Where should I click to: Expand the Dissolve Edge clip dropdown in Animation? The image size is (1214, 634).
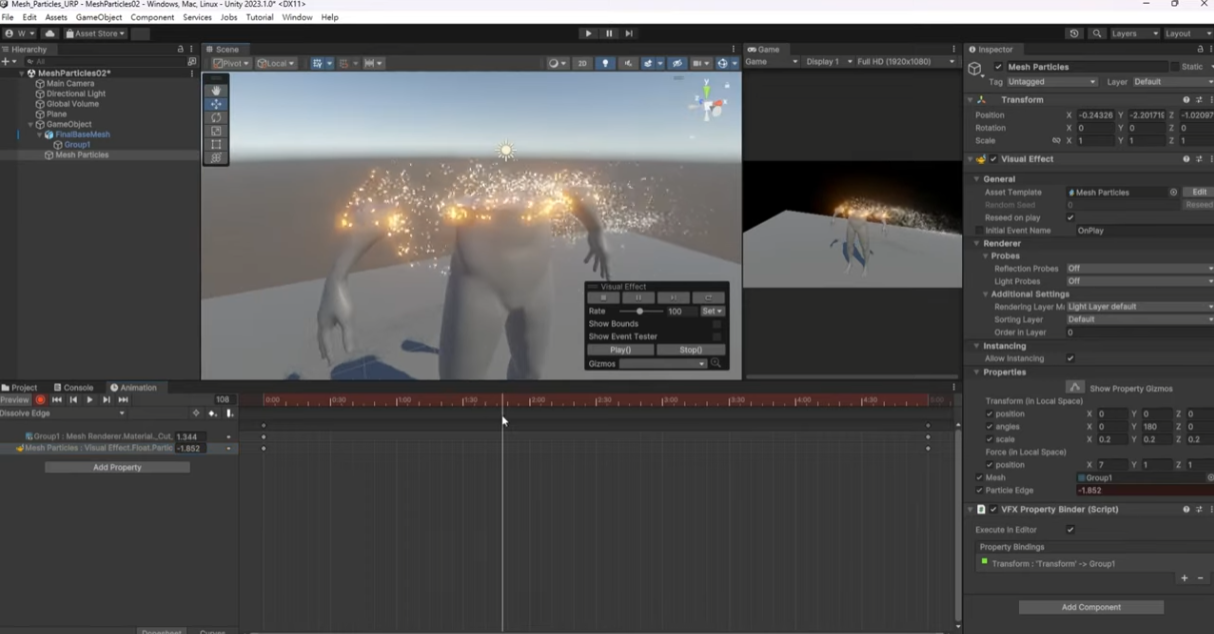(x=121, y=412)
